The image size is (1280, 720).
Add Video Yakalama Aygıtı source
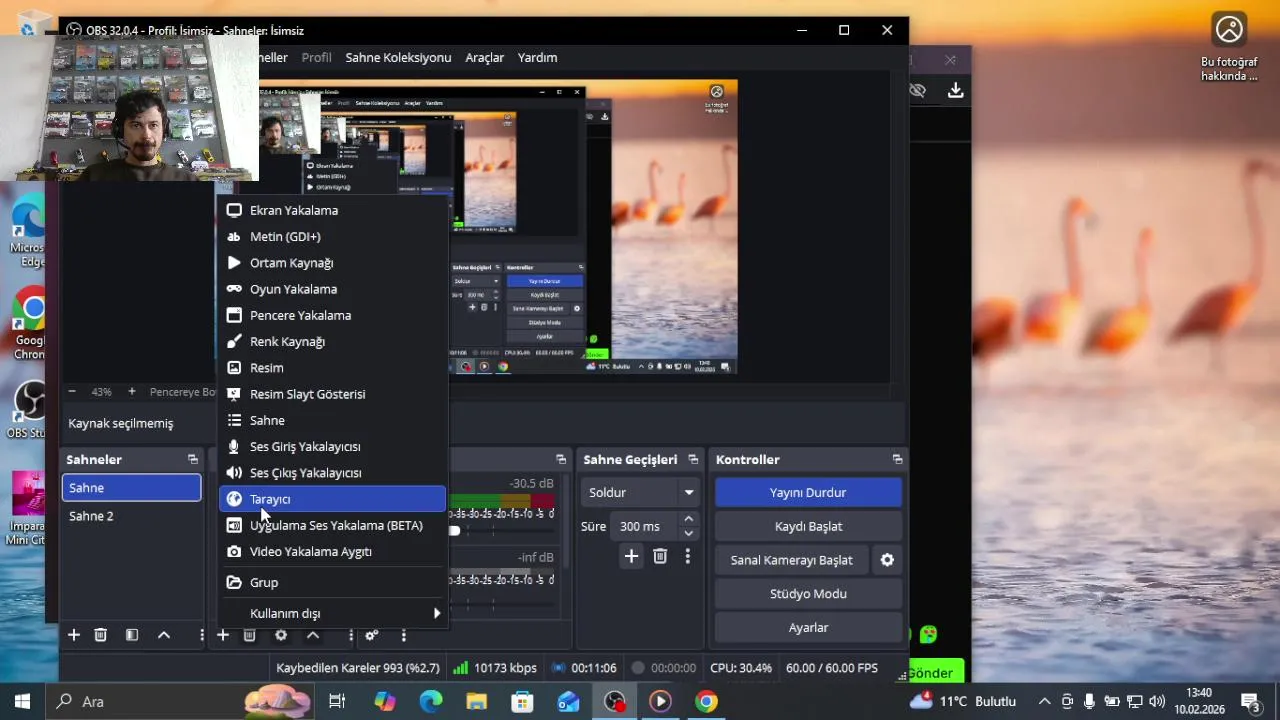(x=333, y=551)
